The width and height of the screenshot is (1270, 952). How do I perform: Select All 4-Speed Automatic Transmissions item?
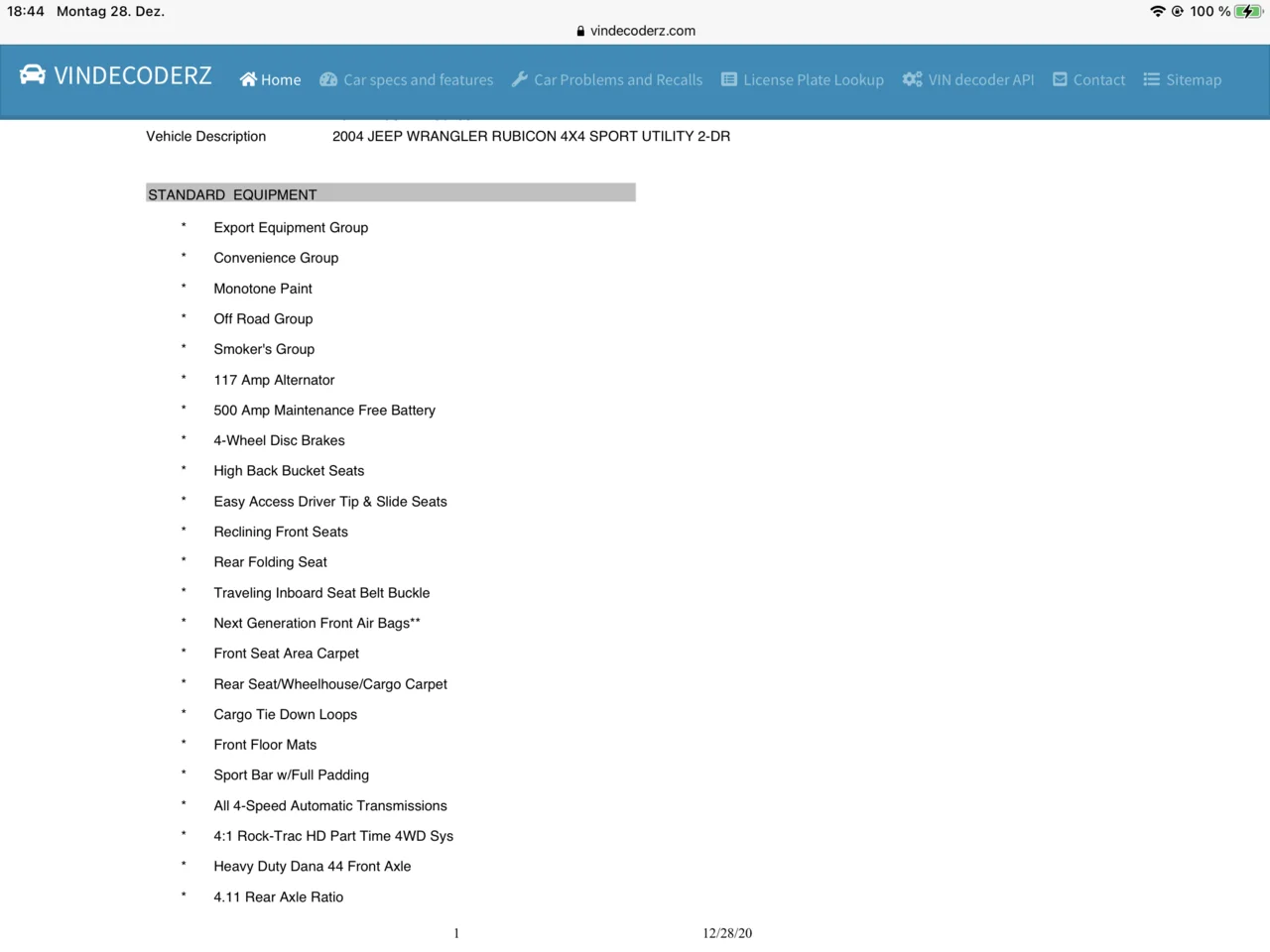tap(330, 806)
